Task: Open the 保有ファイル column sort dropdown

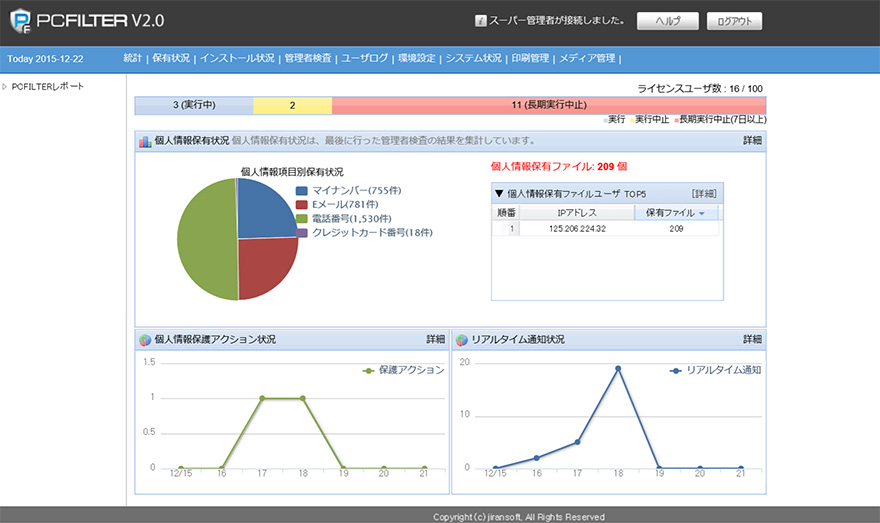Action: pyautogui.click(x=701, y=213)
